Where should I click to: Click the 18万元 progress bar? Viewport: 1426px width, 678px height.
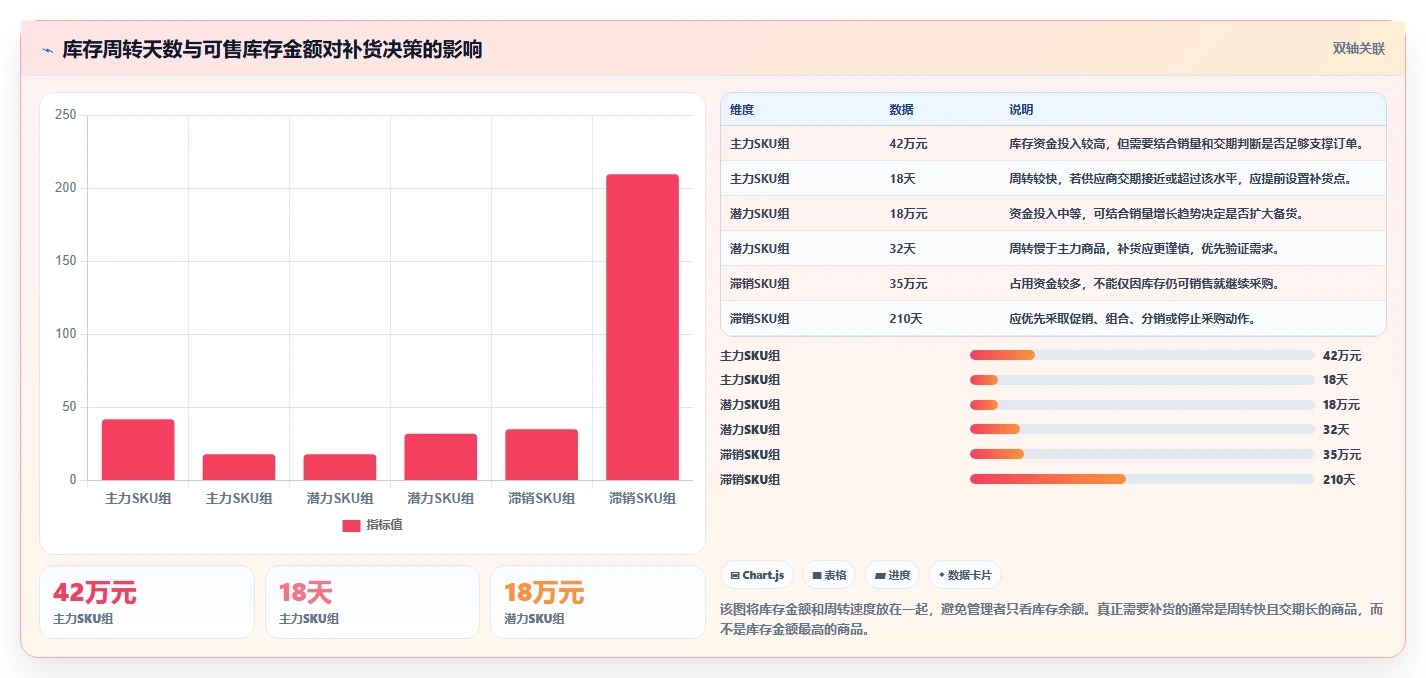pyautogui.click(x=1142, y=405)
